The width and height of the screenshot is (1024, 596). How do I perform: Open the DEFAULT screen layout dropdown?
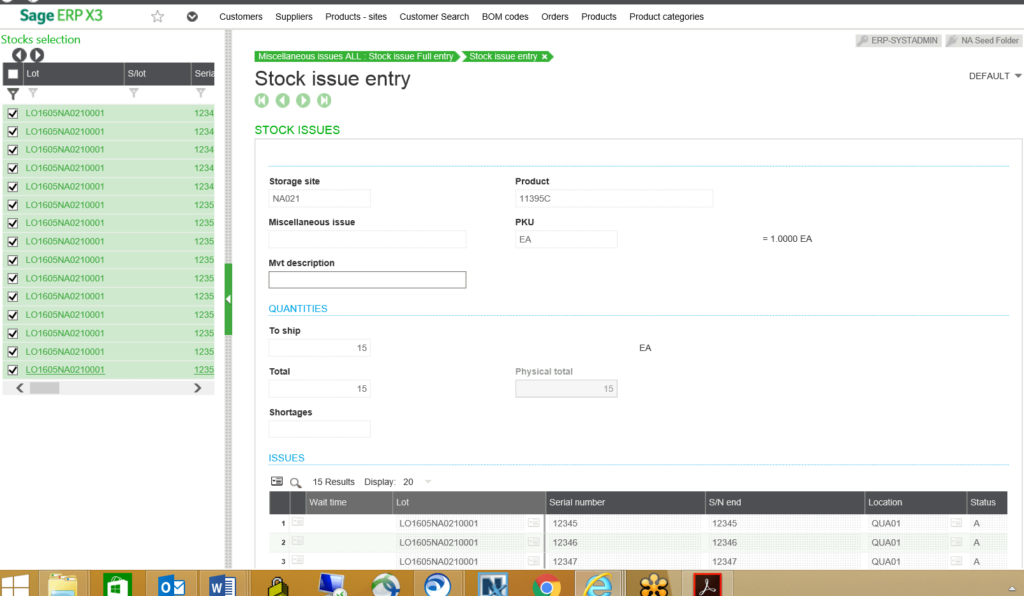pos(993,75)
